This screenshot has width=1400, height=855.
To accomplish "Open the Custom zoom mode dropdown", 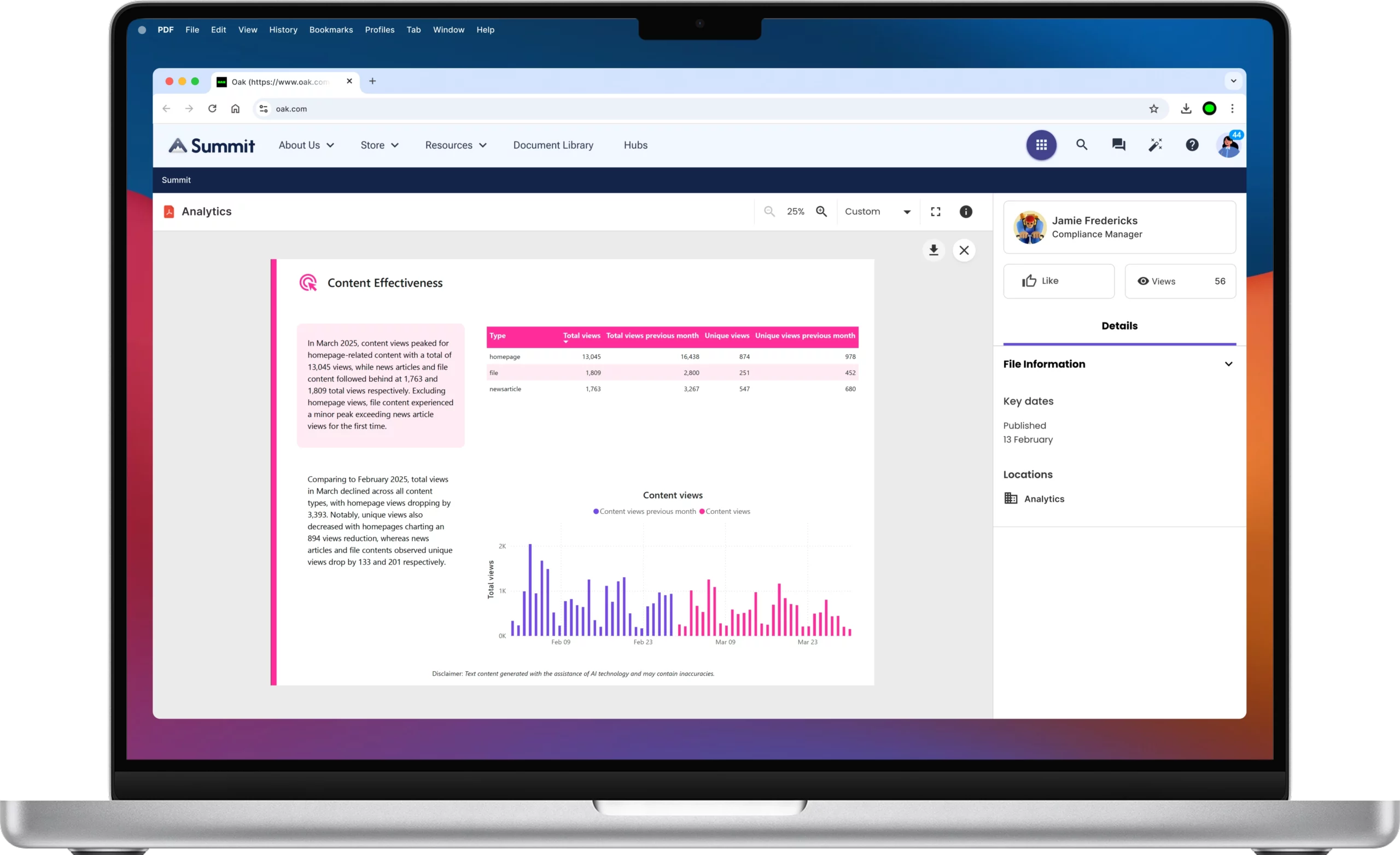I will (x=878, y=212).
